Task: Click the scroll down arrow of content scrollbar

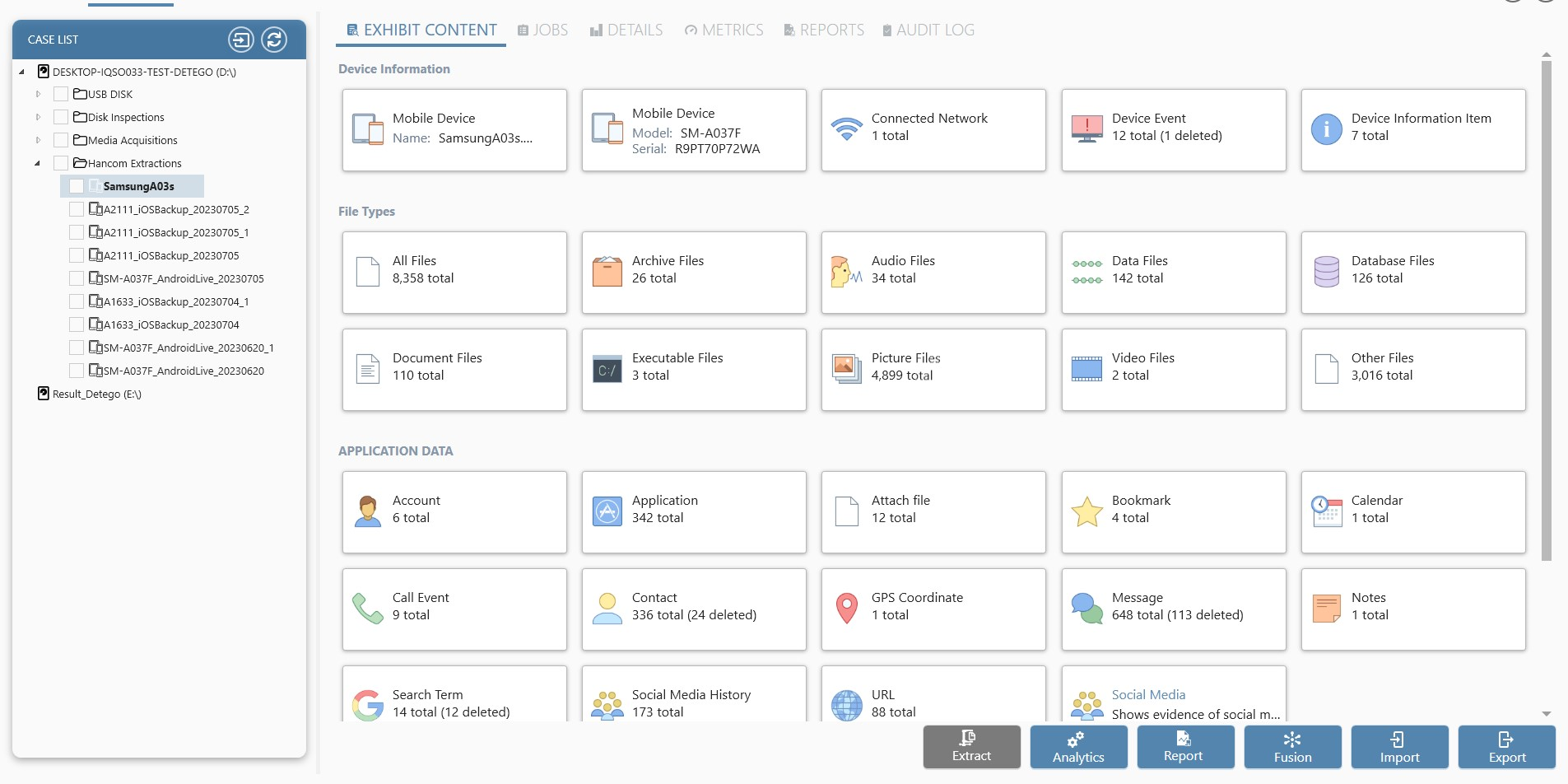Action: coord(1546,714)
